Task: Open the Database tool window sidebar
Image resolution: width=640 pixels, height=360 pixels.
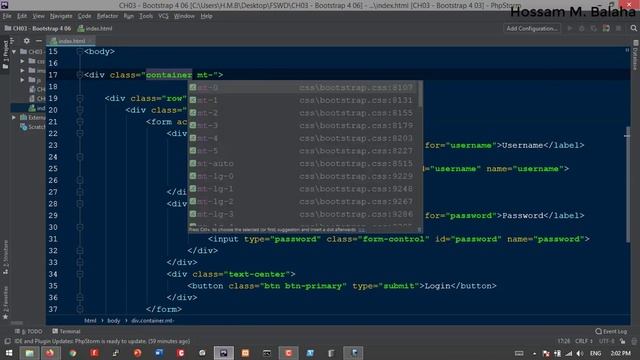Action: click(636, 55)
